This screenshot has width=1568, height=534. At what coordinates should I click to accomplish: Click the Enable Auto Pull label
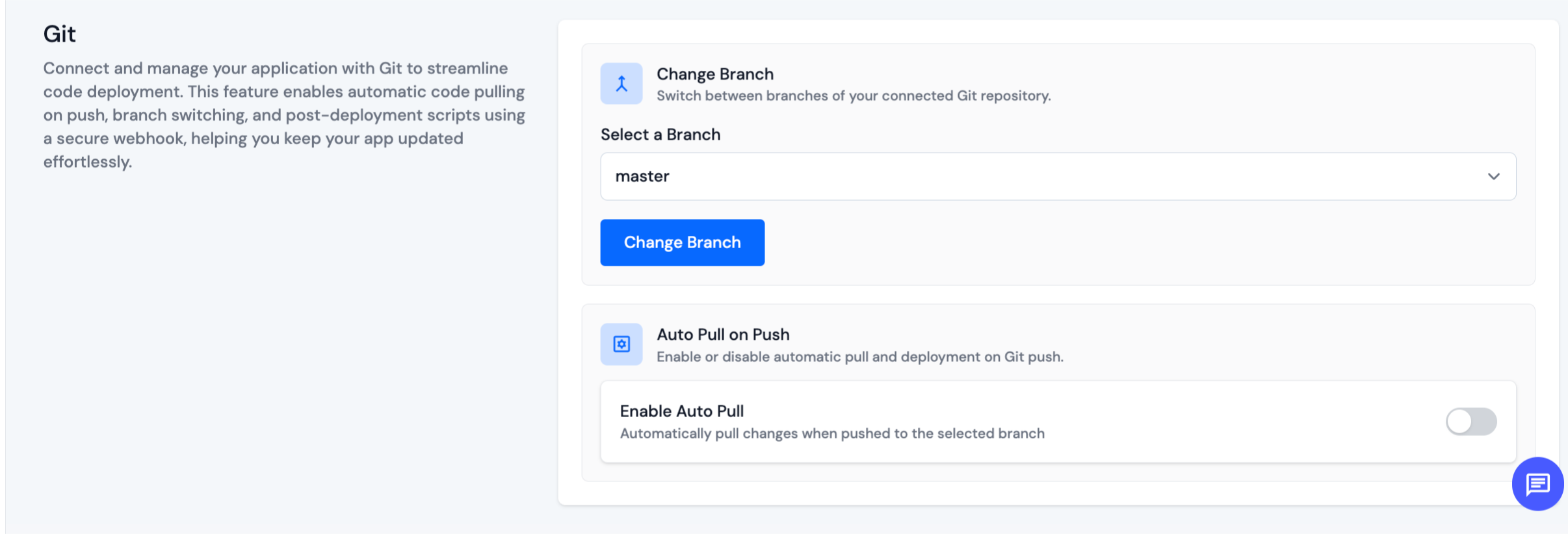tap(681, 411)
